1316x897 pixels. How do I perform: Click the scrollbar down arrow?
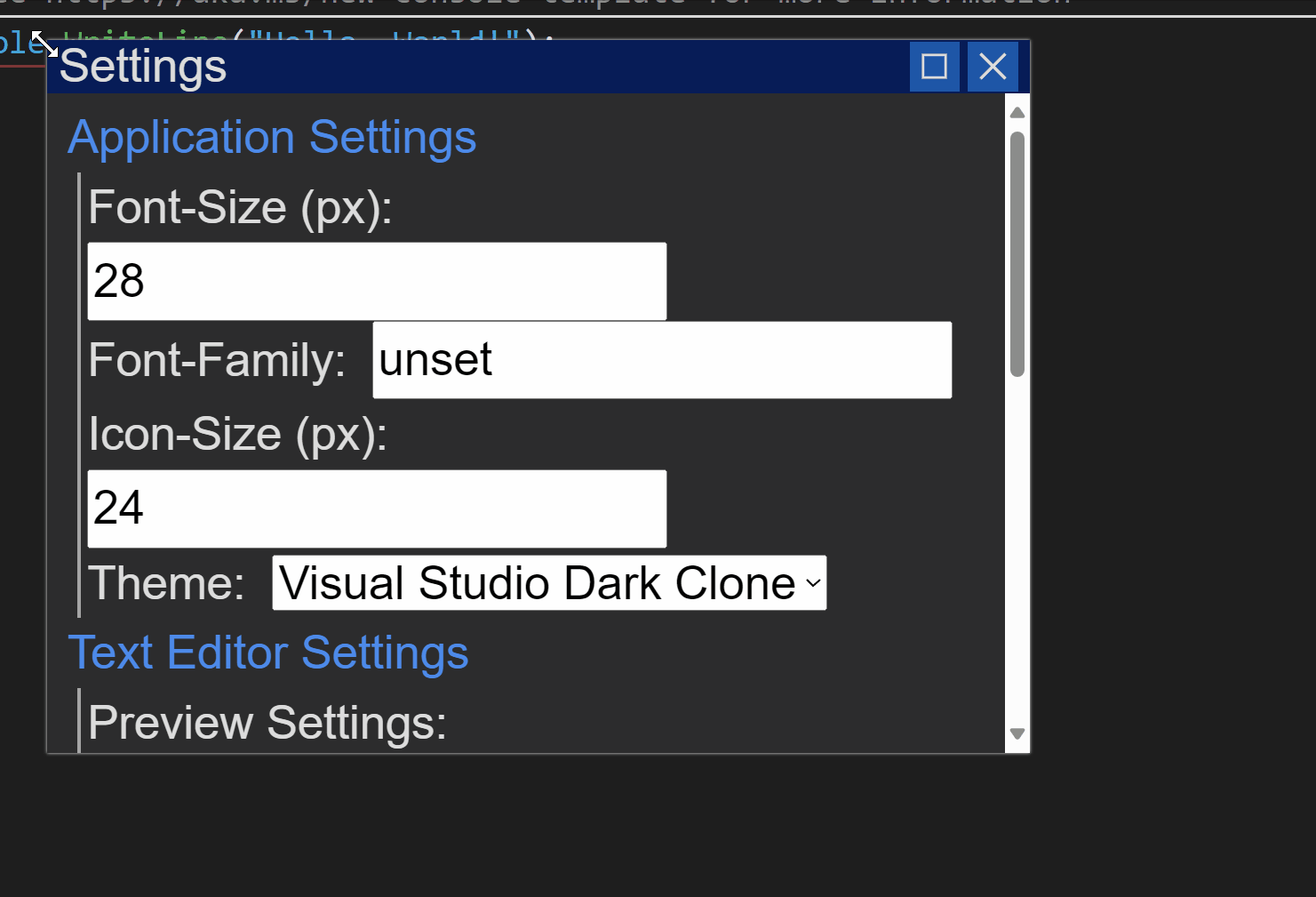(1017, 733)
